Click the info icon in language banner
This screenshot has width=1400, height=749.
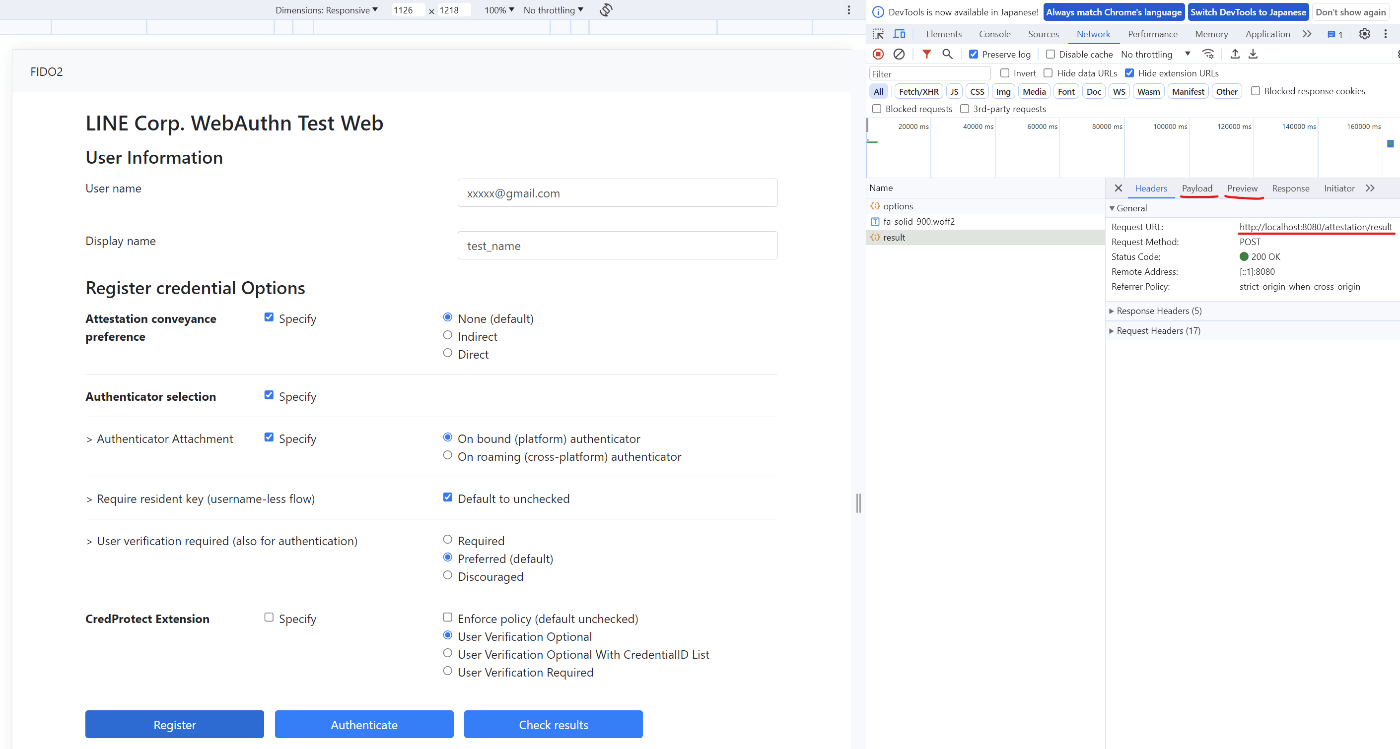[x=878, y=13]
